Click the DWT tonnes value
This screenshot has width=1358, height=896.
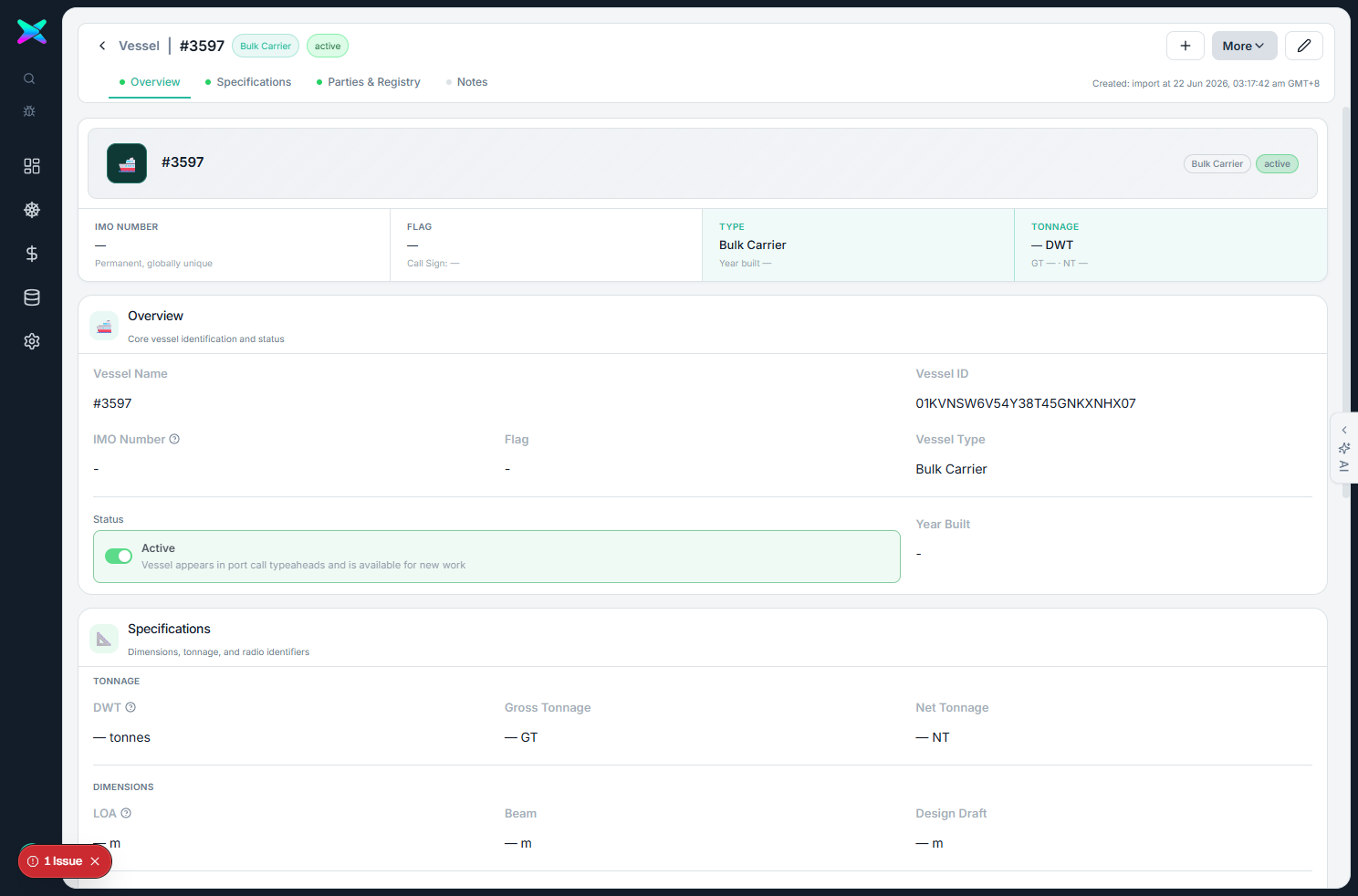tap(121, 737)
